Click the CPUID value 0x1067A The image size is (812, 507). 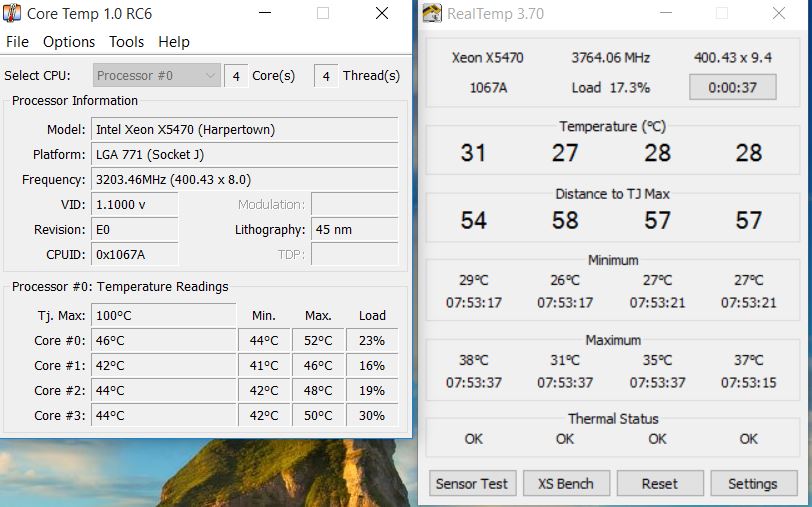pos(135,254)
